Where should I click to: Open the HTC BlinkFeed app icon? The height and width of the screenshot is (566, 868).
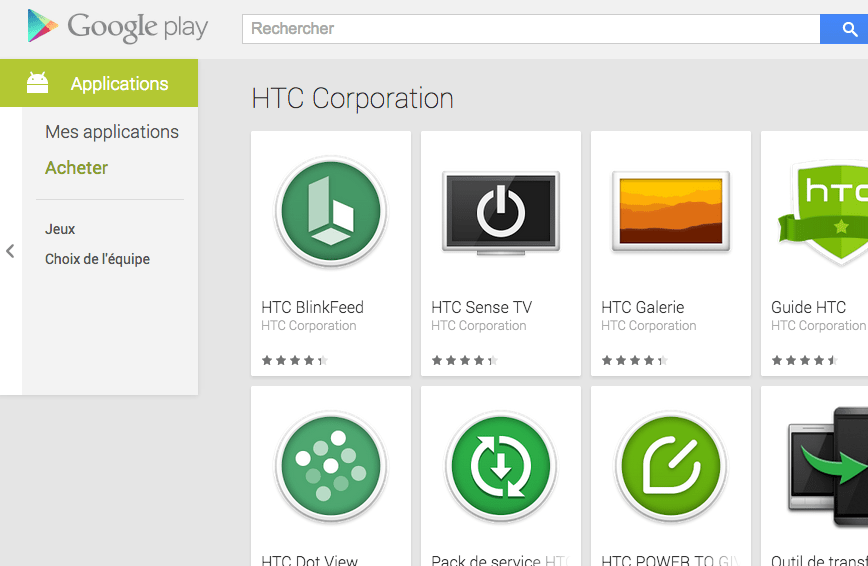pos(331,211)
